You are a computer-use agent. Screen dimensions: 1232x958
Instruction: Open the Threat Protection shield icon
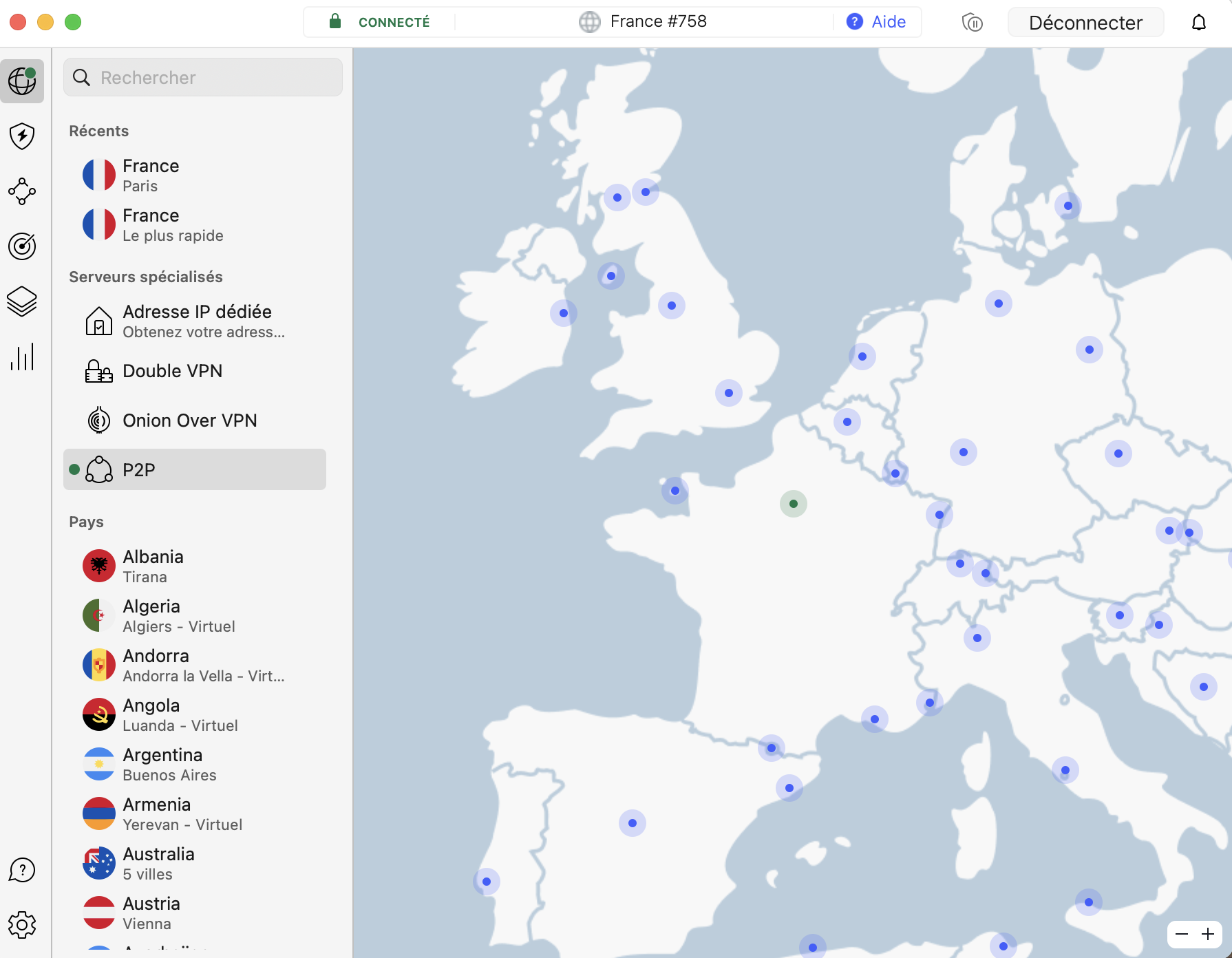(22, 136)
